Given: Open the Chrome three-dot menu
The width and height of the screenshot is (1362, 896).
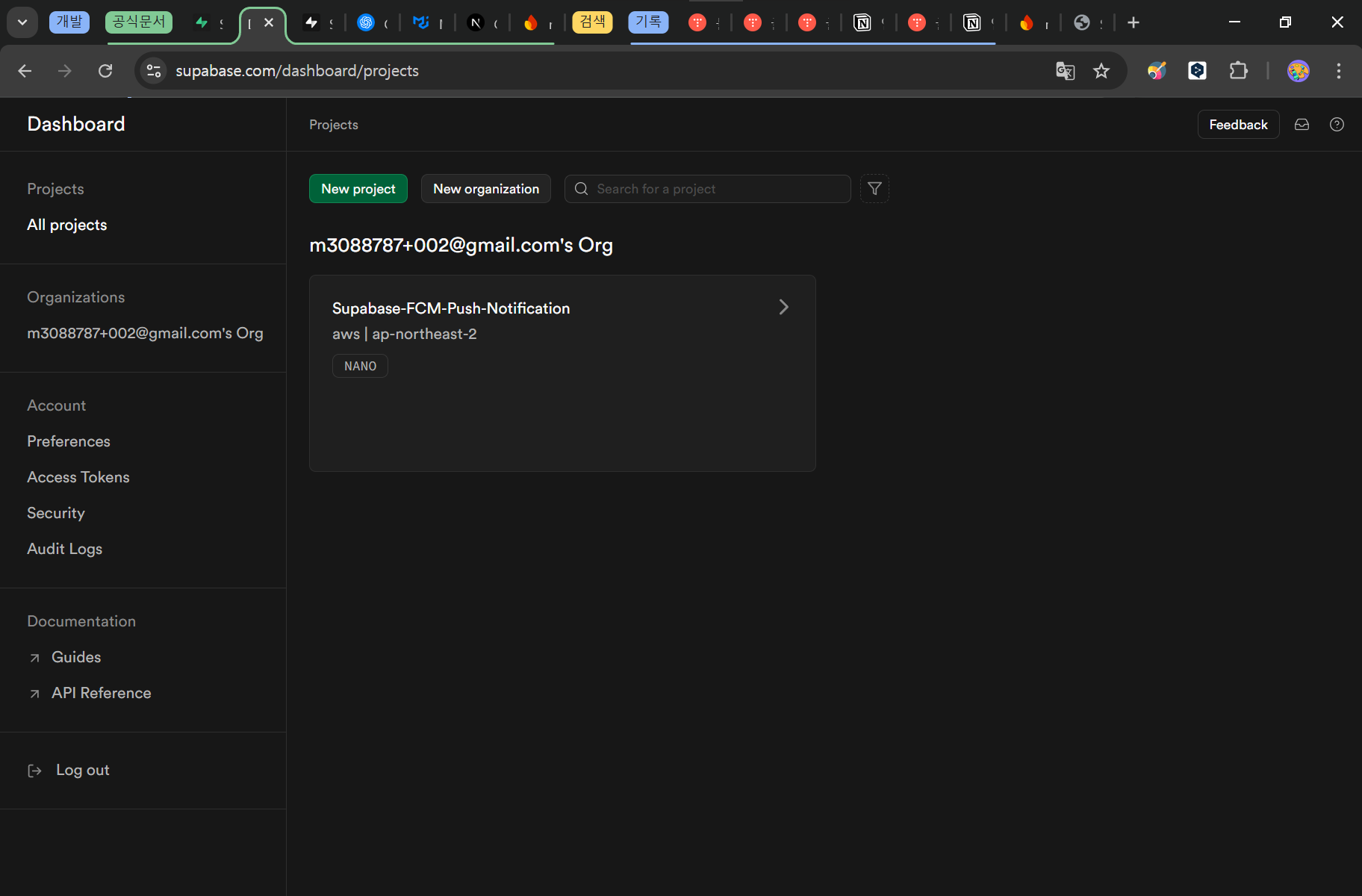Looking at the screenshot, I should [1339, 71].
